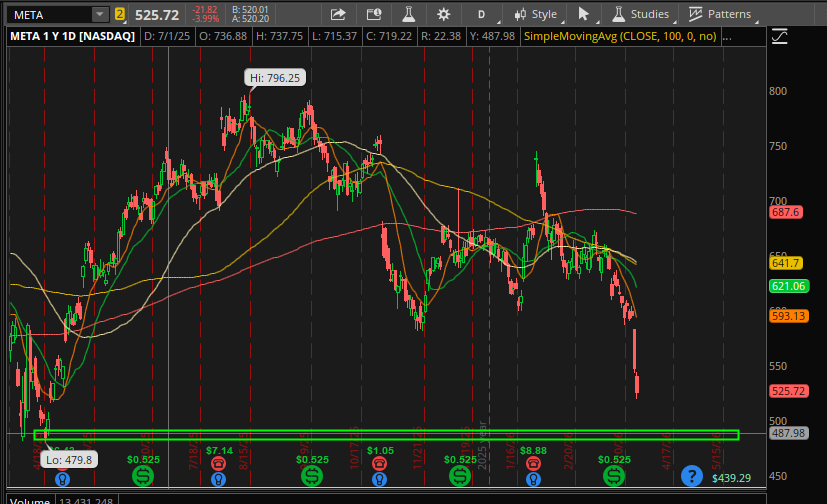Open the share chart icon
The width and height of the screenshot is (827, 504).
338,14
